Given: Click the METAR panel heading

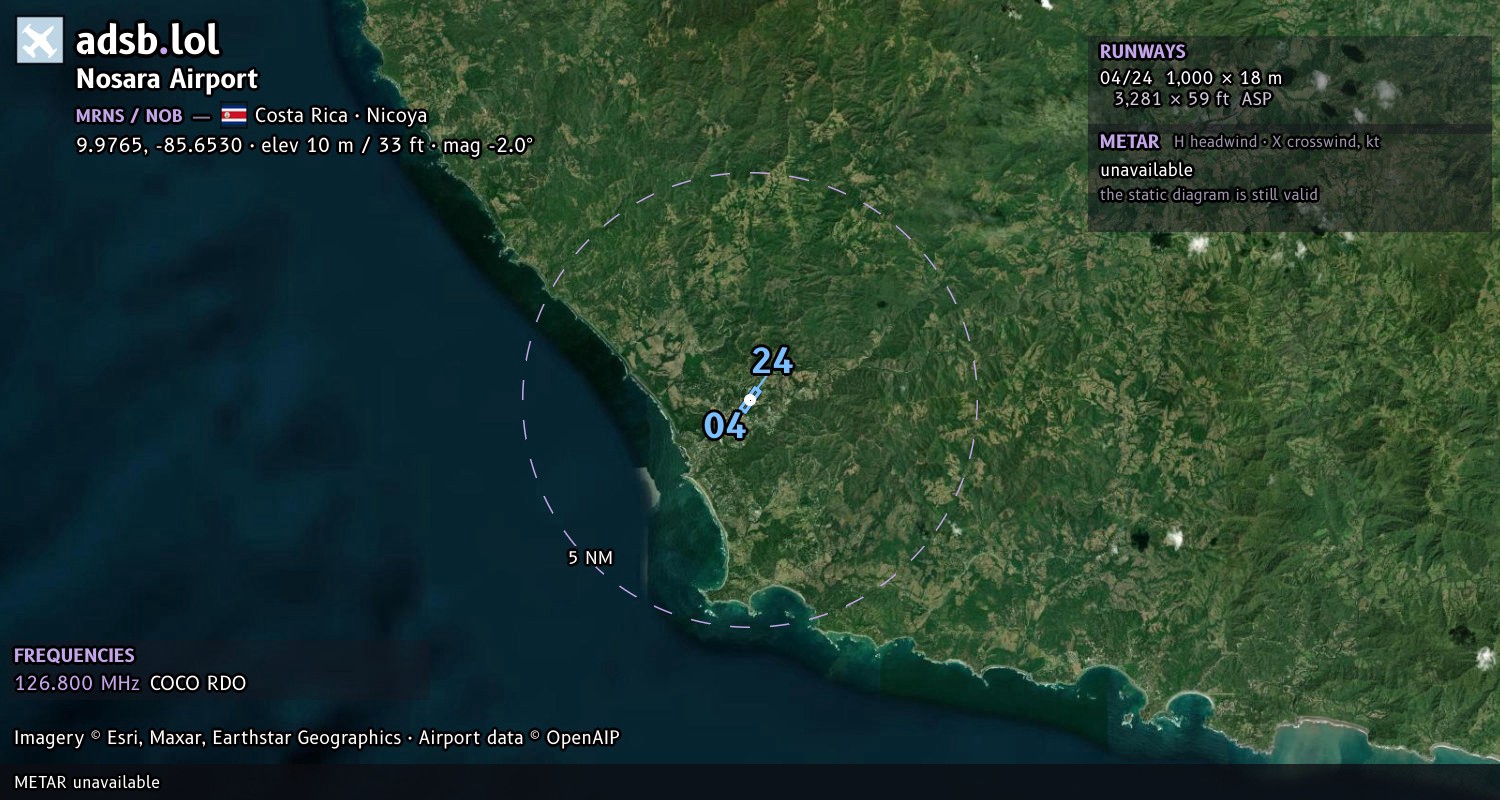Looking at the screenshot, I should click(1129, 142).
